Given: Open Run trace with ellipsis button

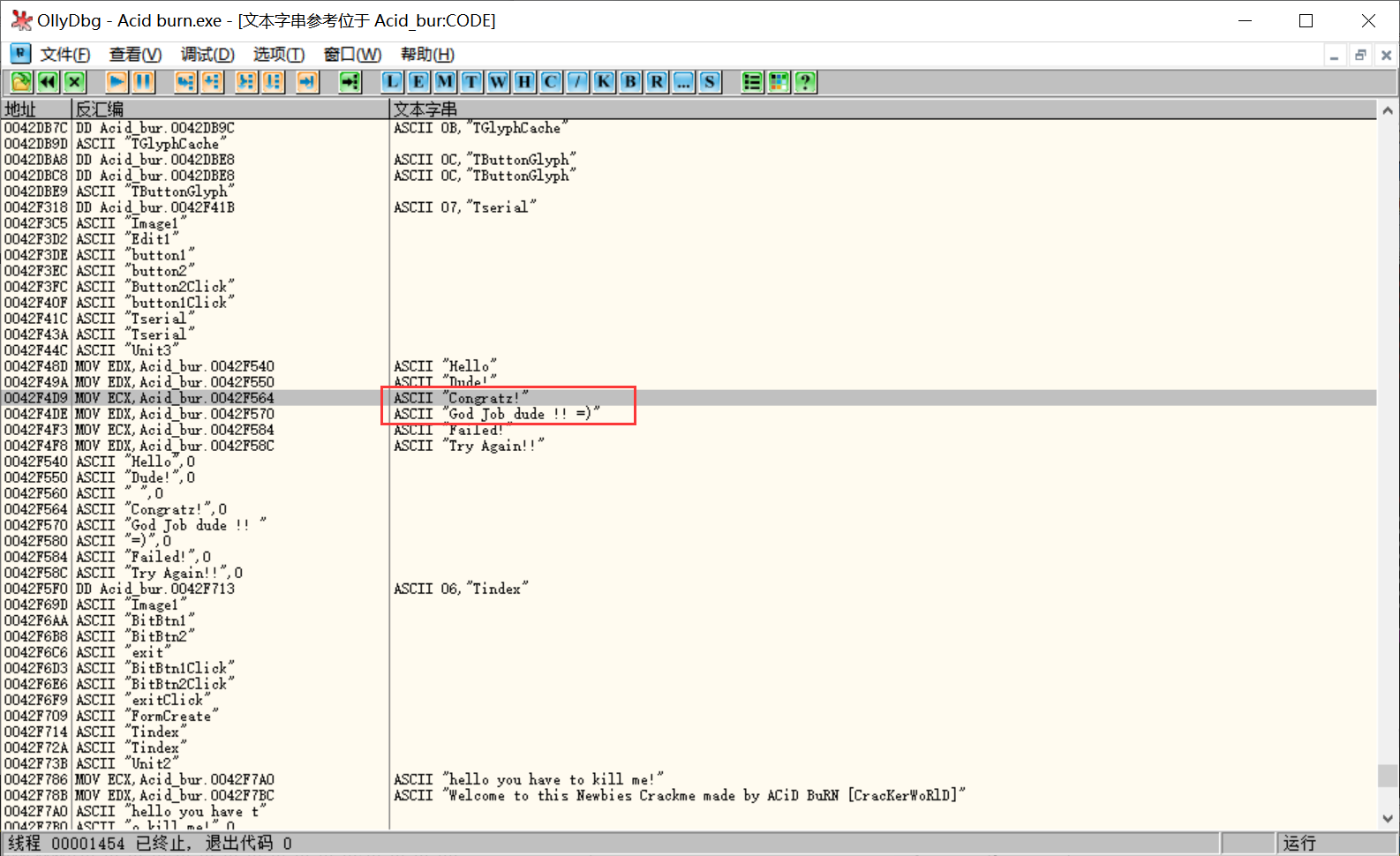Looking at the screenshot, I should 683,82.
